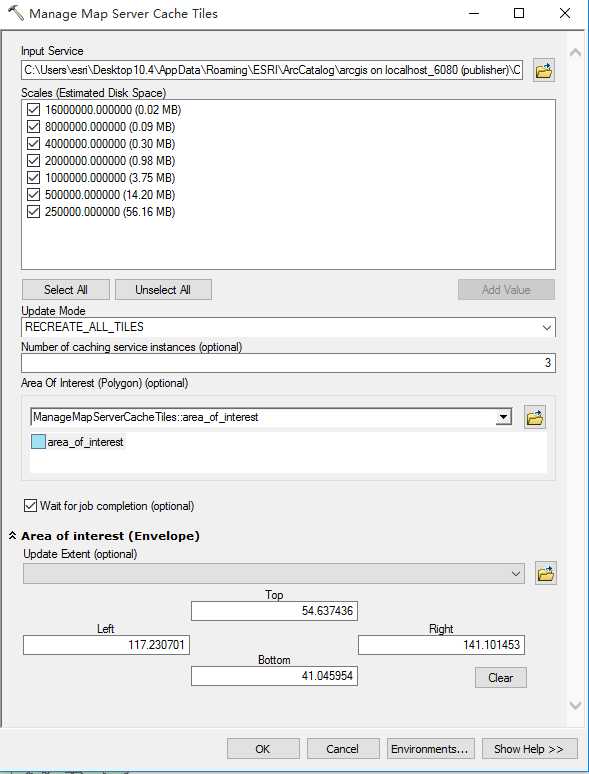This screenshot has height=774, width=589.
Task: Minimize the dialog window
Action: 473,13
